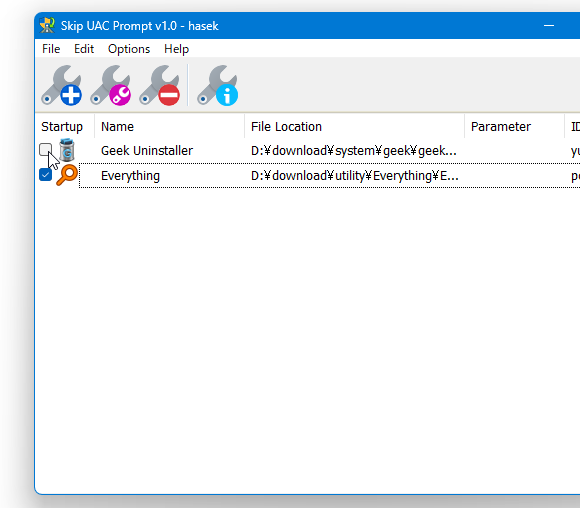The image size is (580, 508).
Task: Sort by the File Location column header
Action: point(354,127)
